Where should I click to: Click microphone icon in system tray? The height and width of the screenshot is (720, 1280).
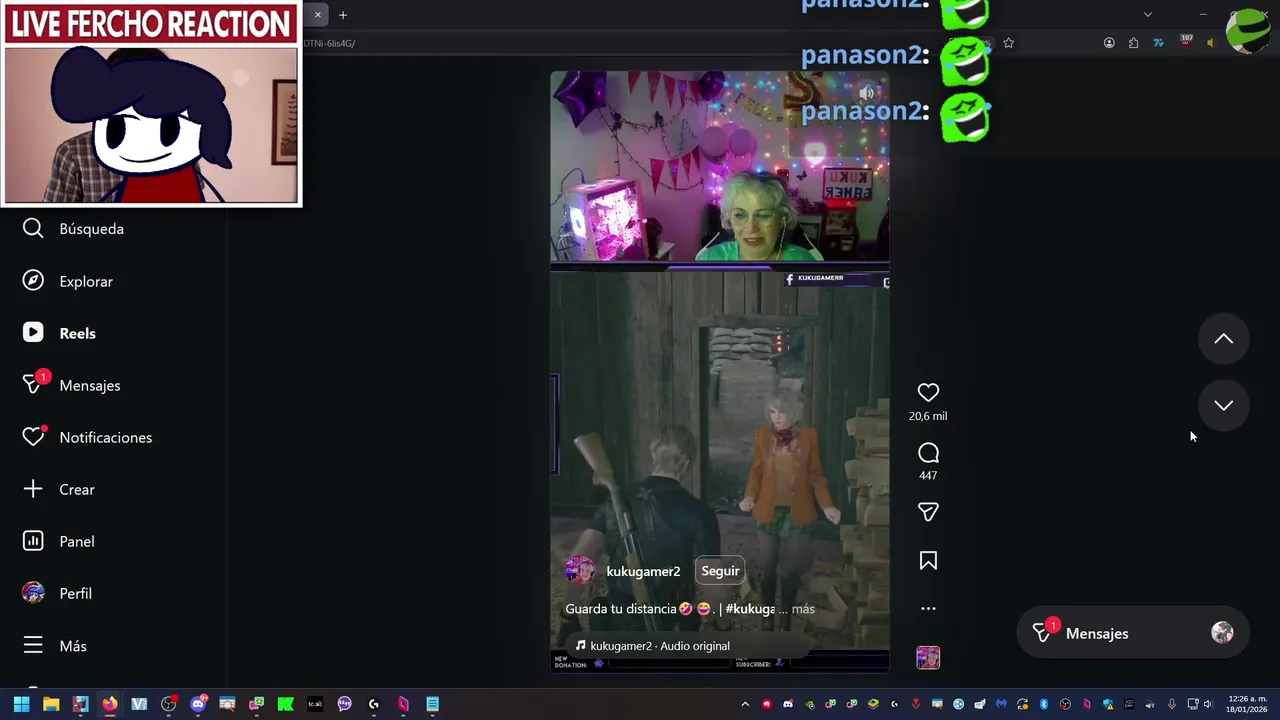click(x=1171, y=704)
